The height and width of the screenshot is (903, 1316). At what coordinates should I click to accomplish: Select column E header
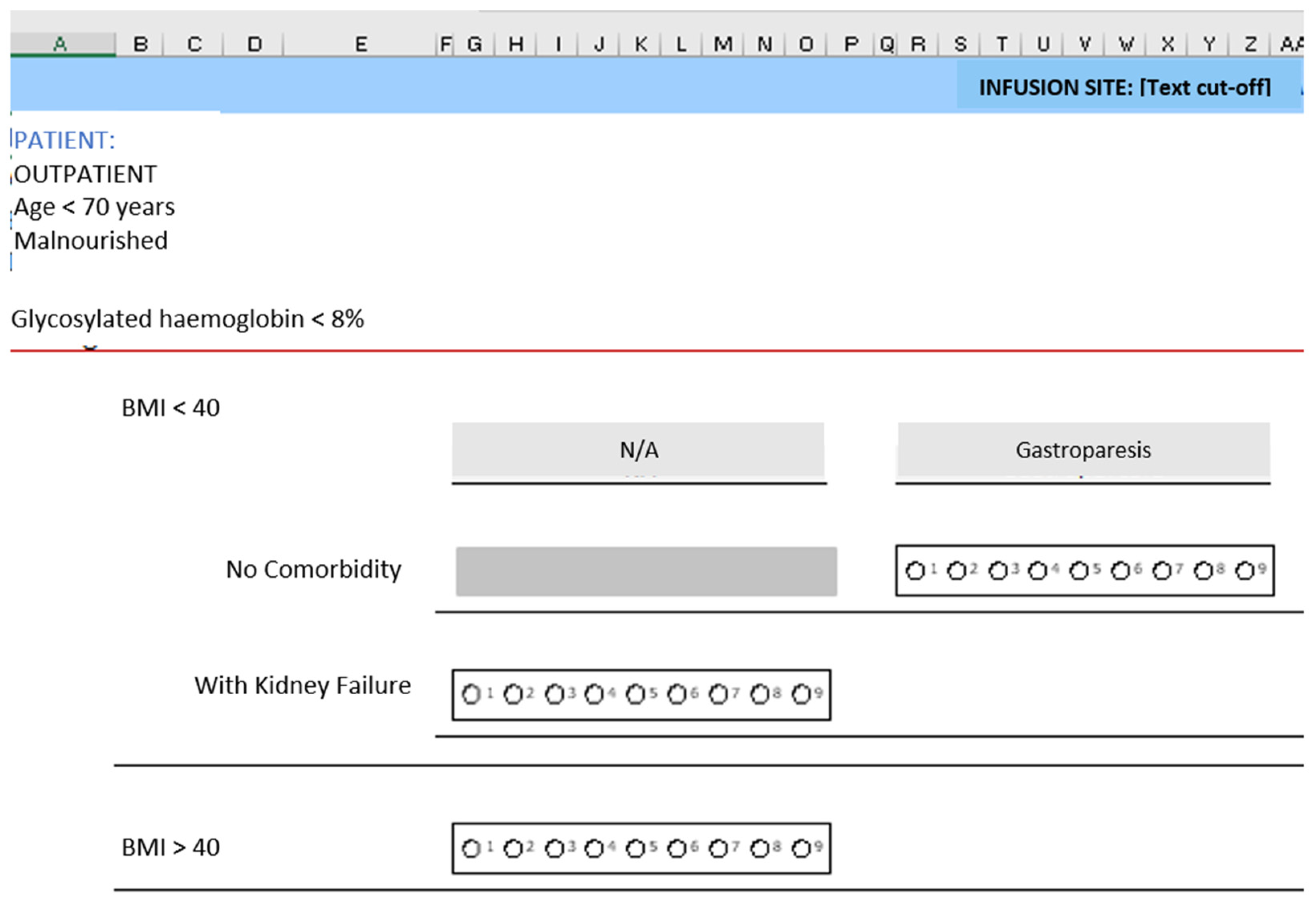(x=360, y=44)
